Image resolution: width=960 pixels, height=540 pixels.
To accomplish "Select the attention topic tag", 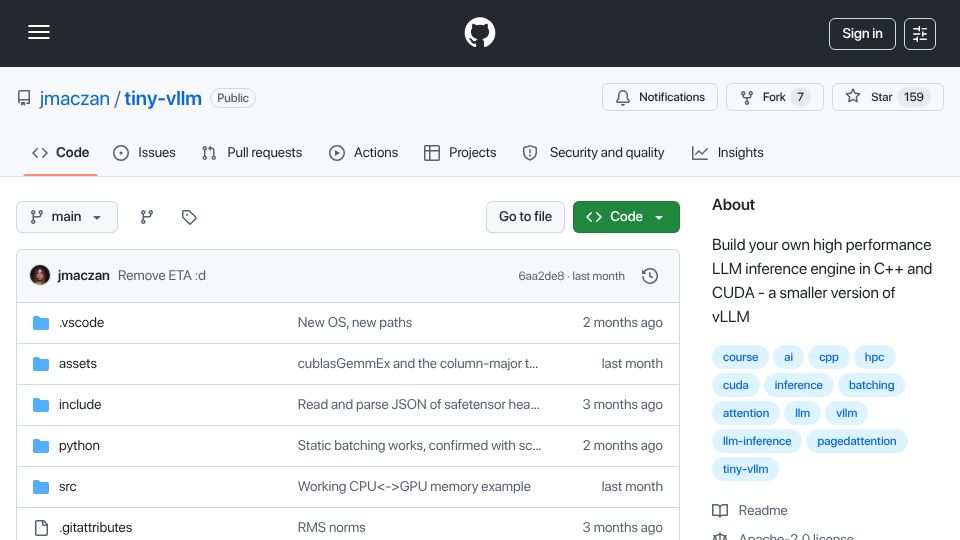I will 746,413.
